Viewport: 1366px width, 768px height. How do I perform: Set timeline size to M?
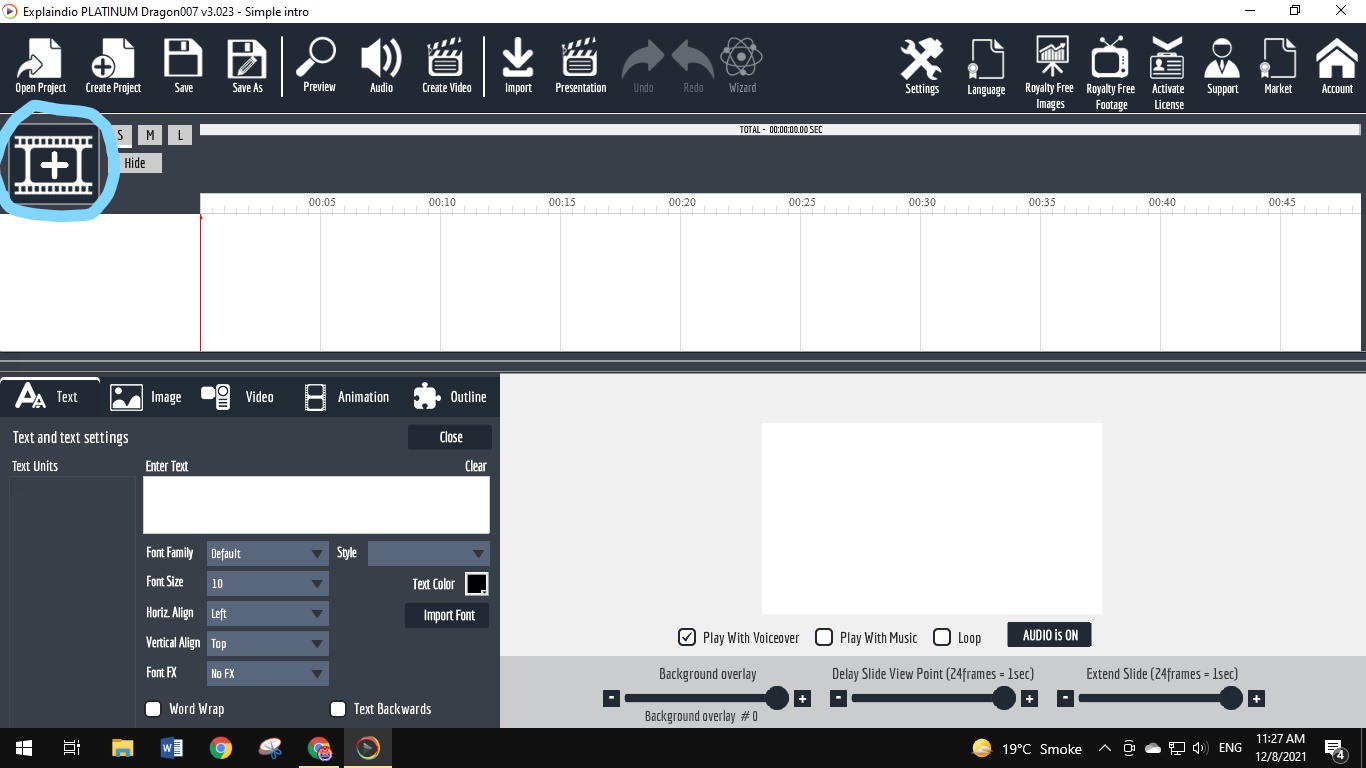click(150, 135)
